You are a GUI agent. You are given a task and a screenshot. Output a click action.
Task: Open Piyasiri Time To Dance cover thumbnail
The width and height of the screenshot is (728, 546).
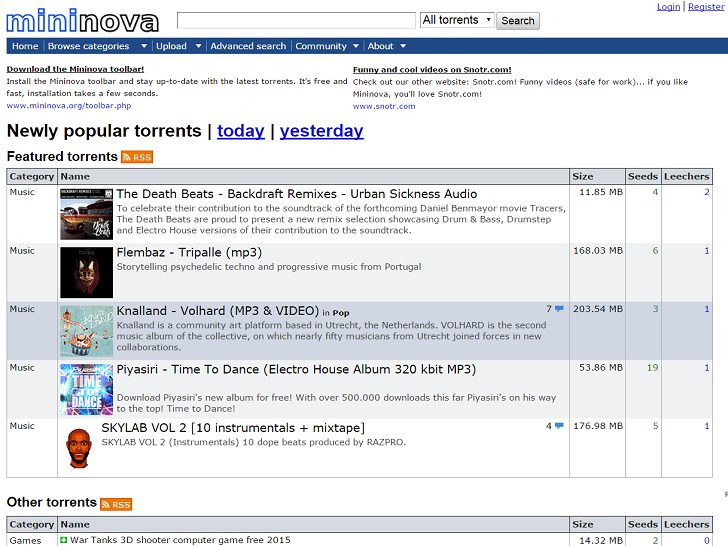click(x=86, y=390)
